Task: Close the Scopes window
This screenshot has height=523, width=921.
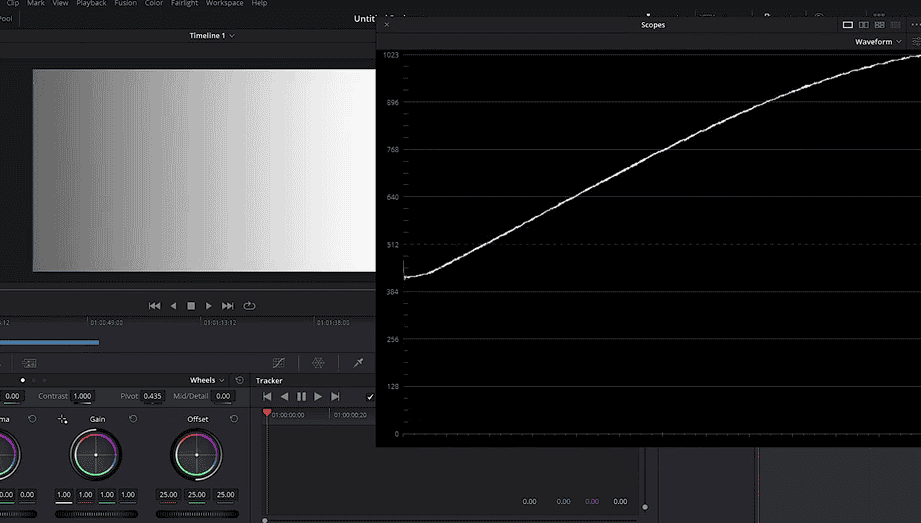Action: click(x=386, y=25)
